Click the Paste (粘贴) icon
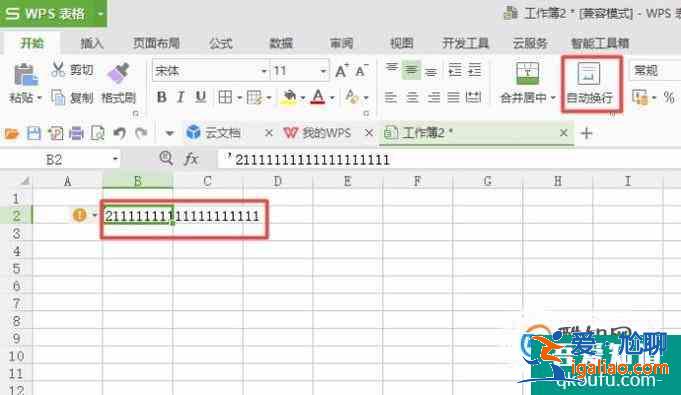Viewport: 681px width, 395px height. (x=25, y=74)
